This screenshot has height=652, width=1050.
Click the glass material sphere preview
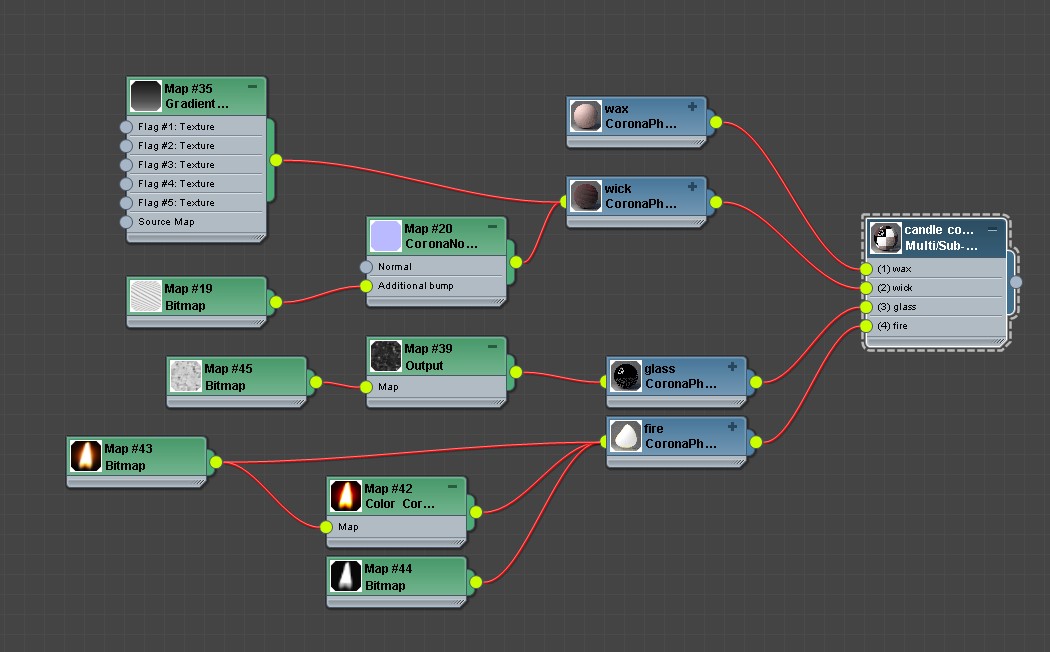[626, 376]
